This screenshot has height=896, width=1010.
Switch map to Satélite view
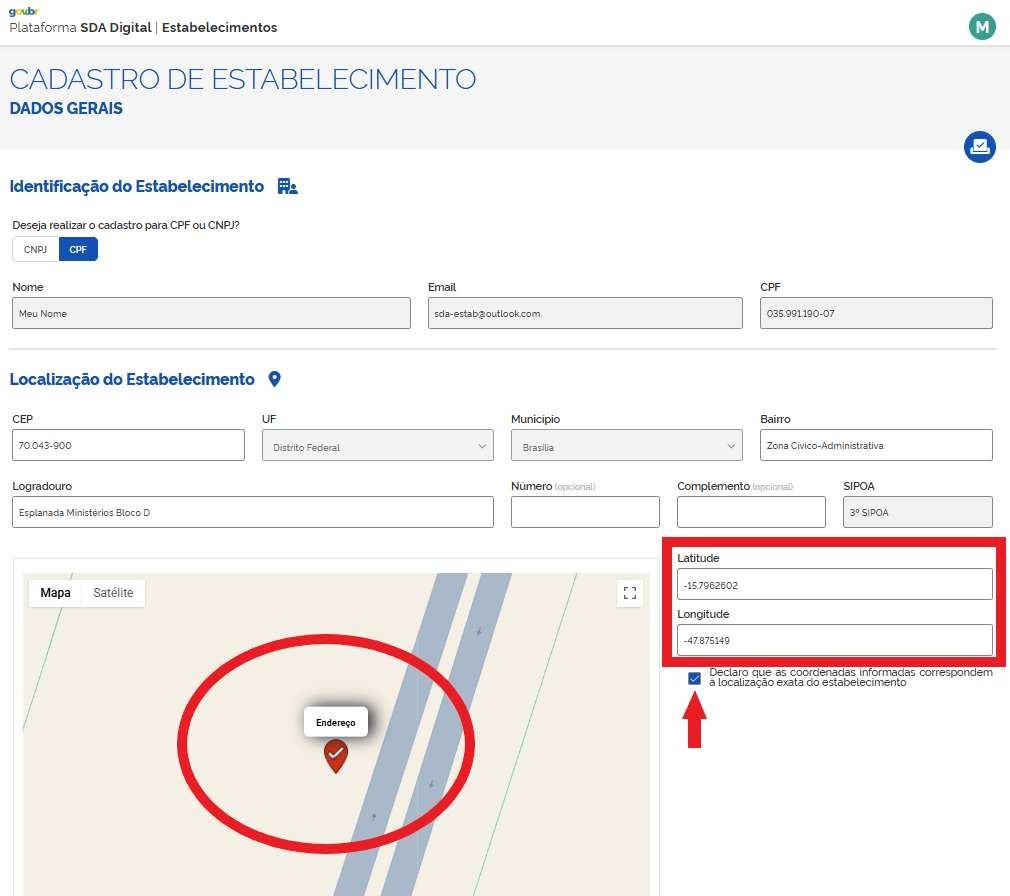[x=113, y=593]
